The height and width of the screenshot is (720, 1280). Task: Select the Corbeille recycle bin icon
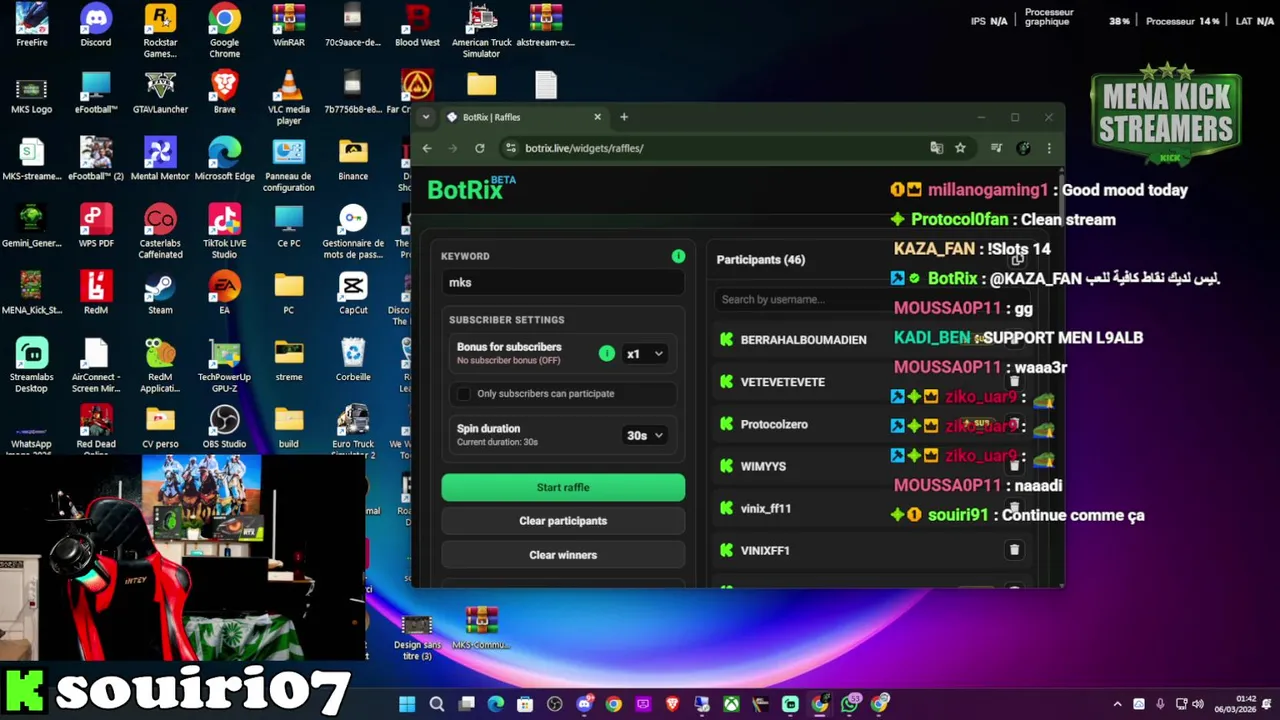click(353, 361)
